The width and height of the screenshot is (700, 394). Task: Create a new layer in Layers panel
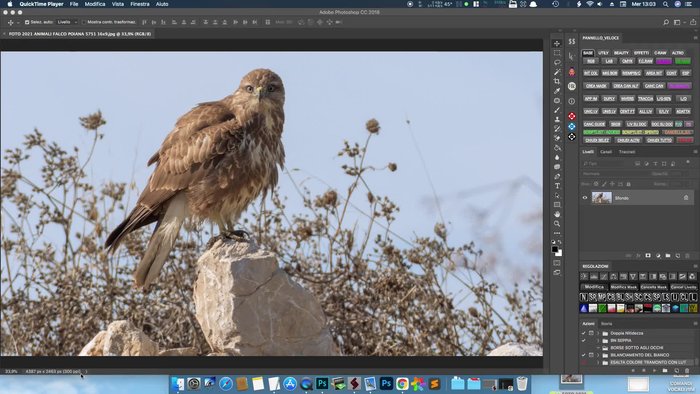pos(678,256)
